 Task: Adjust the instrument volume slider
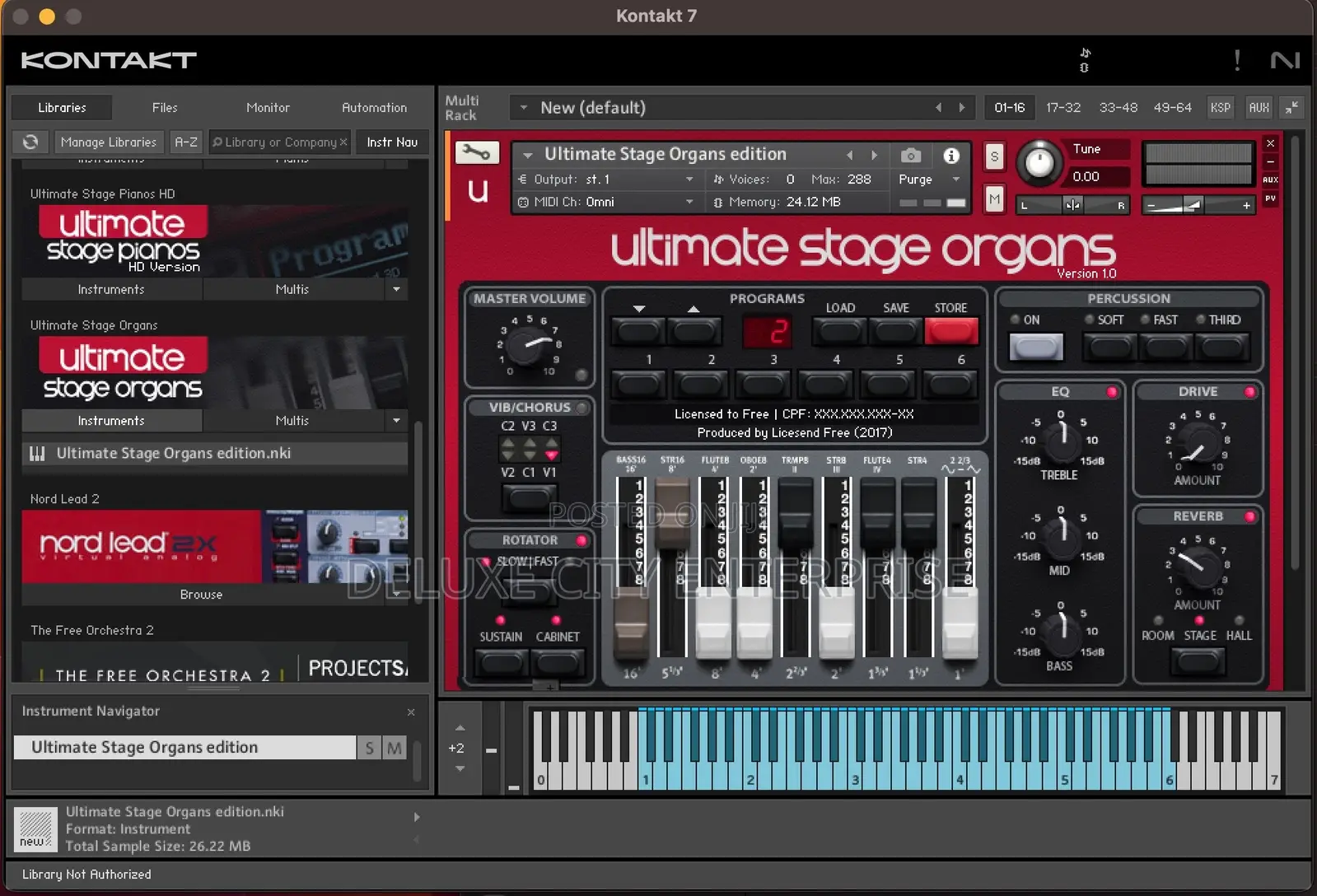(x=1198, y=205)
